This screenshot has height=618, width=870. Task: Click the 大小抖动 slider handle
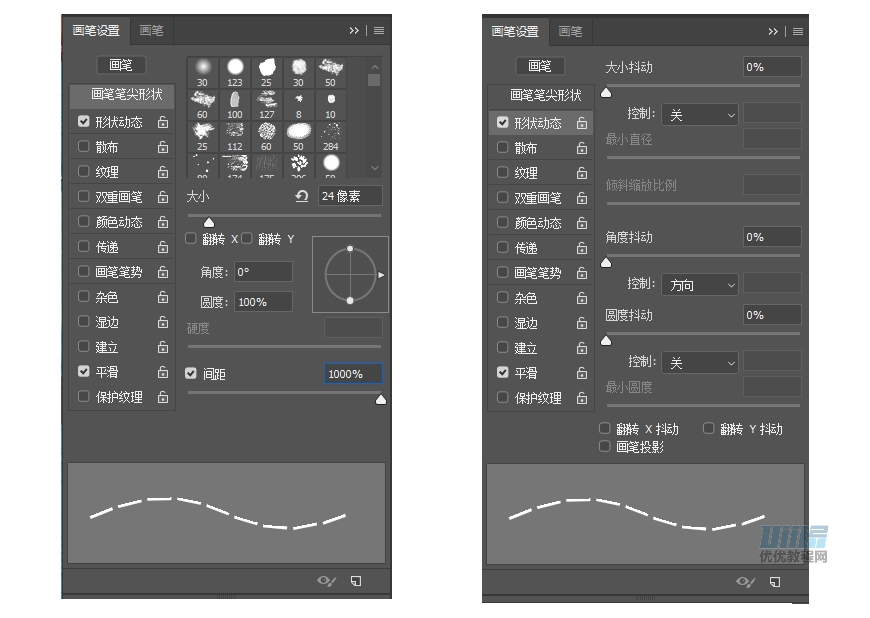(606, 93)
